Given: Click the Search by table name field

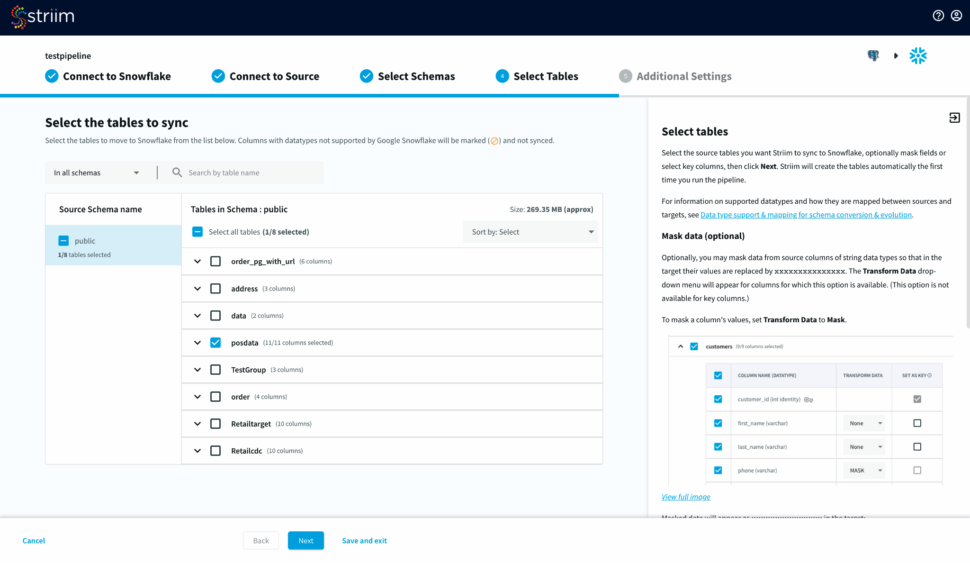Looking at the screenshot, I should point(250,173).
